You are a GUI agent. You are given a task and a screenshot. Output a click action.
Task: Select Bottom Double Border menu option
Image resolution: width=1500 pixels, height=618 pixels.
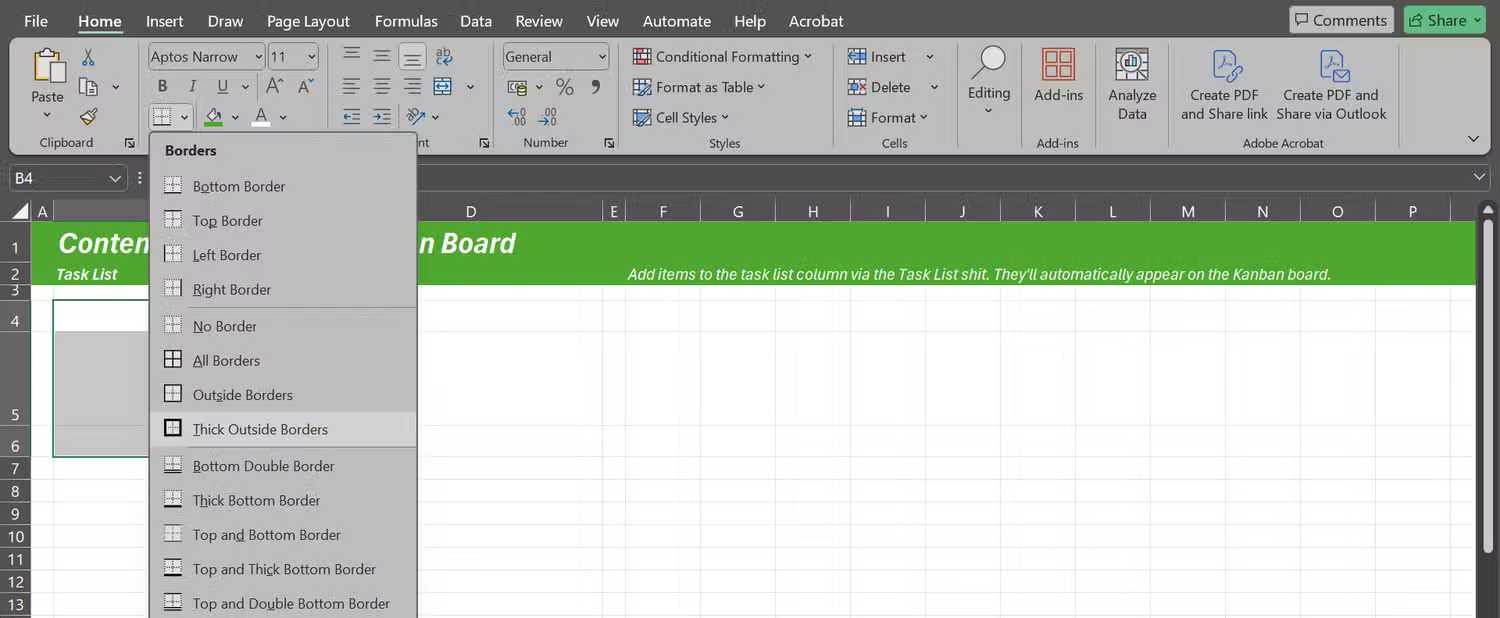point(283,466)
